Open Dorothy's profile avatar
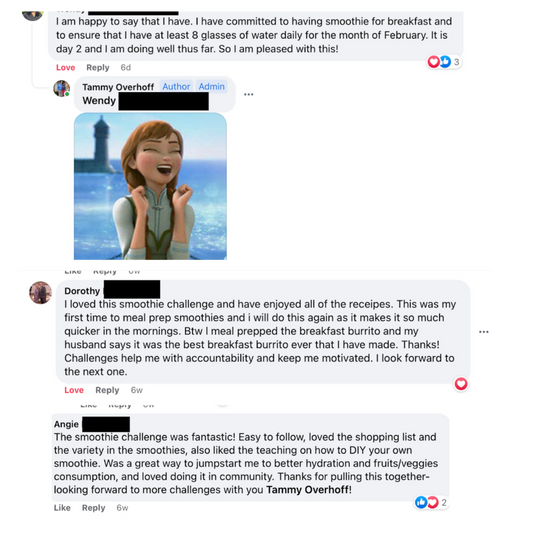This screenshot has height=533, width=533. coord(40,292)
